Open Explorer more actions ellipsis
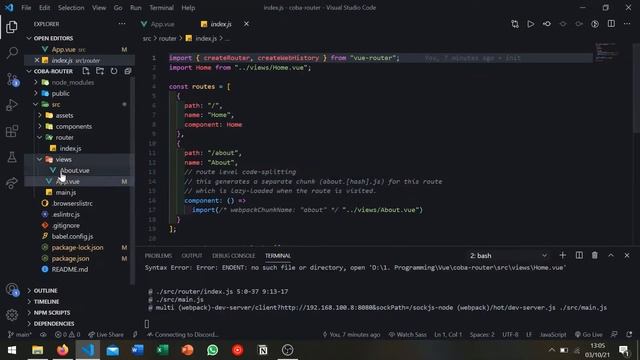Image resolution: width=640 pixels, height=360 pixels. (x=122, y=24)
